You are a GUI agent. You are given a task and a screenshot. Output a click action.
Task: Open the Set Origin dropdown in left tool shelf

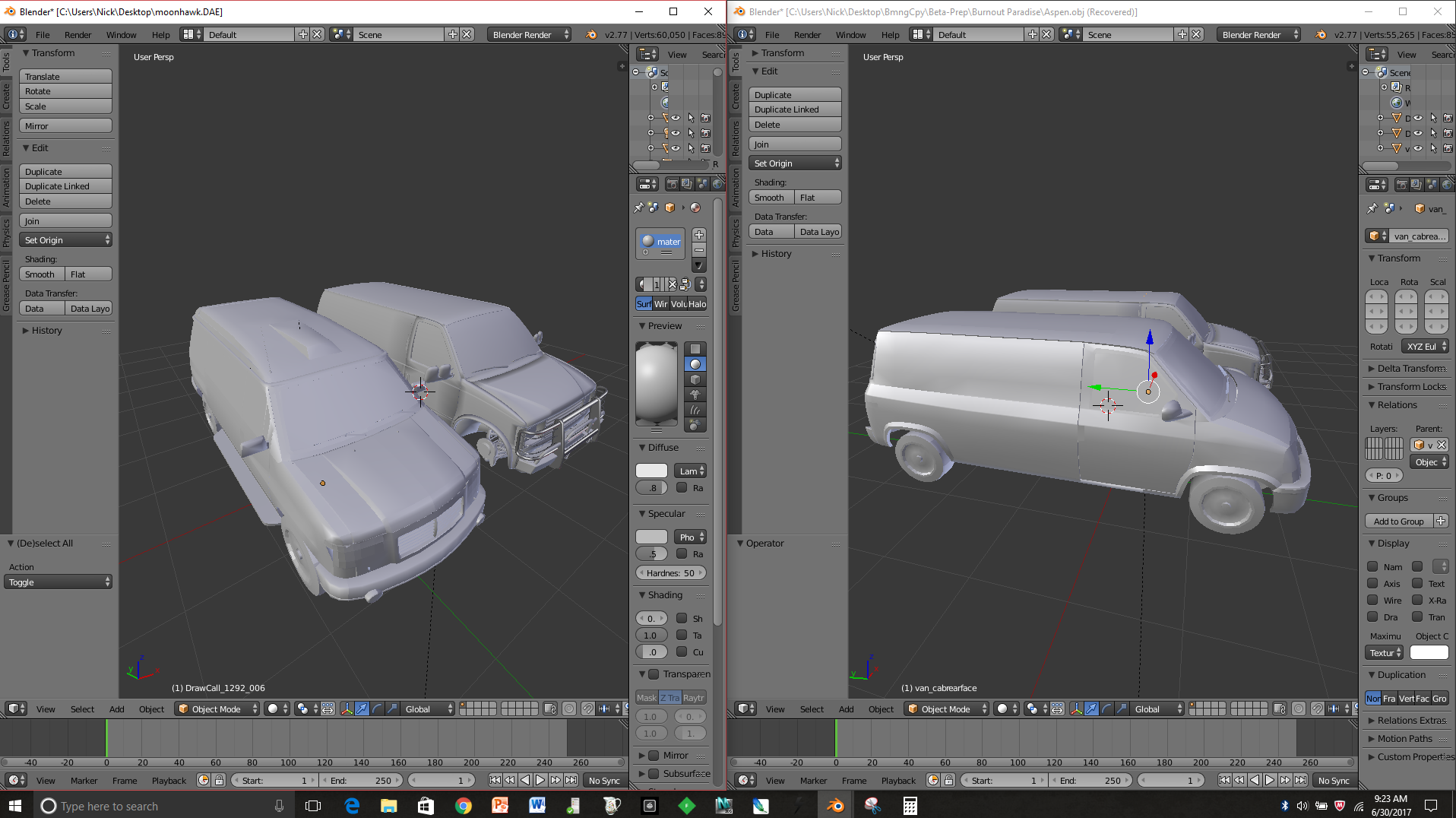[66, 239]
